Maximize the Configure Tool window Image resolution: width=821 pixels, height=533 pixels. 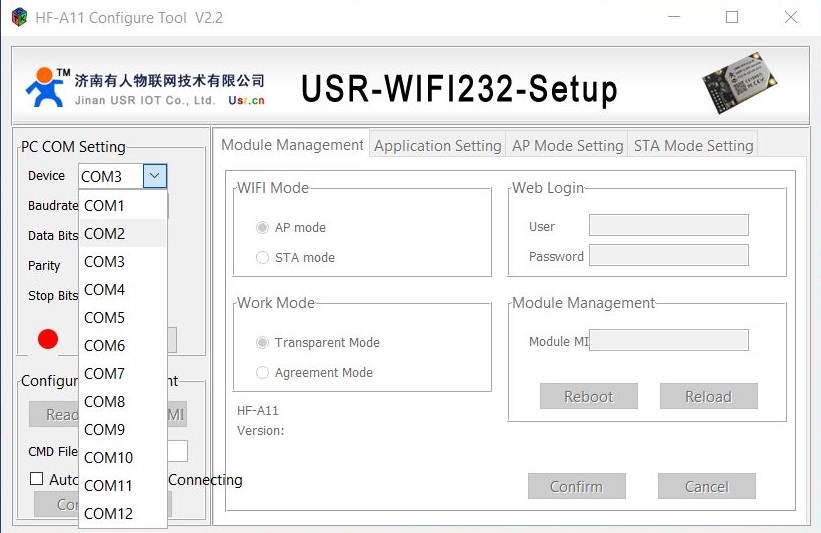732,17
